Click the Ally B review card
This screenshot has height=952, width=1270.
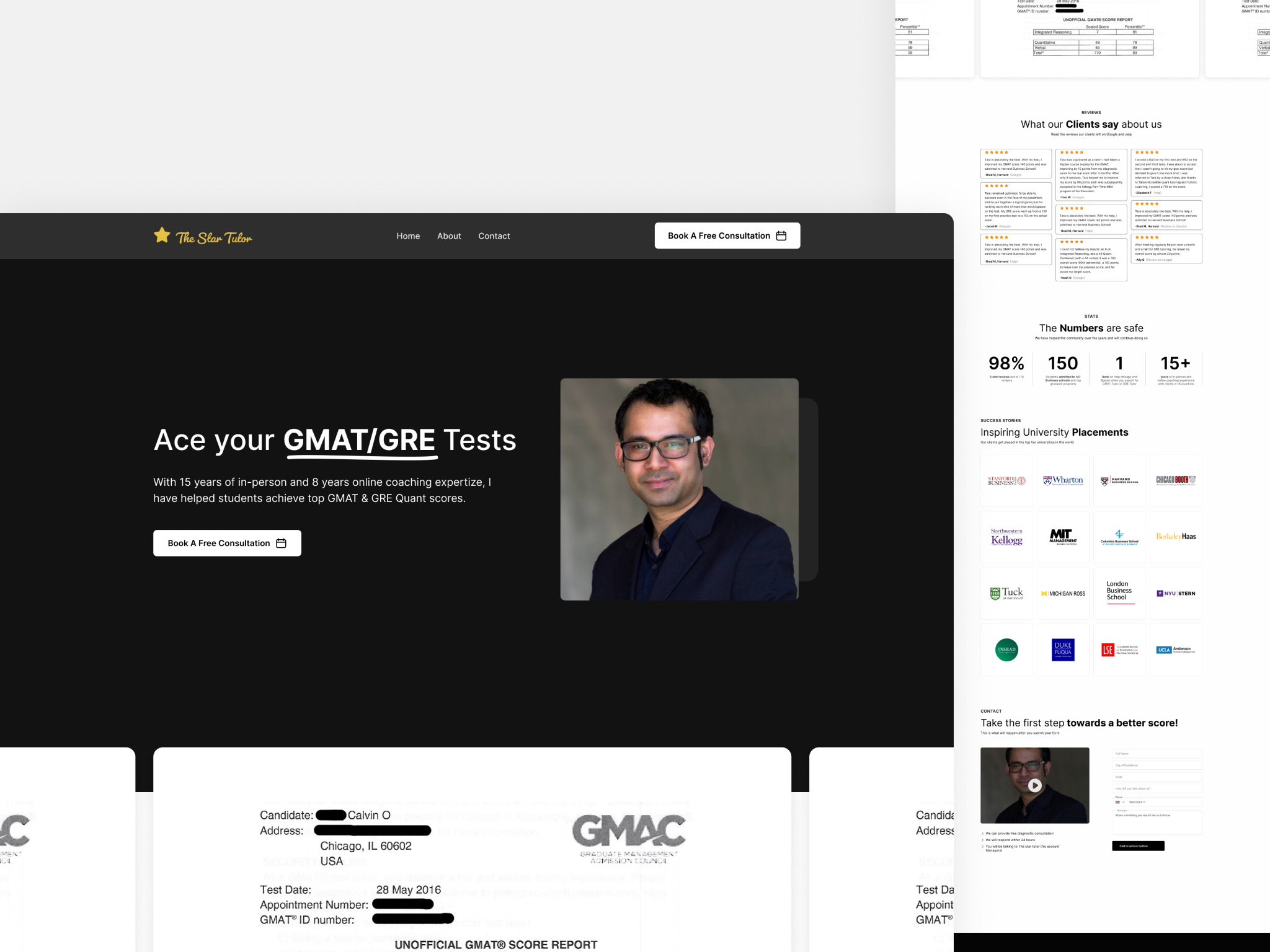click(1166, 249)
